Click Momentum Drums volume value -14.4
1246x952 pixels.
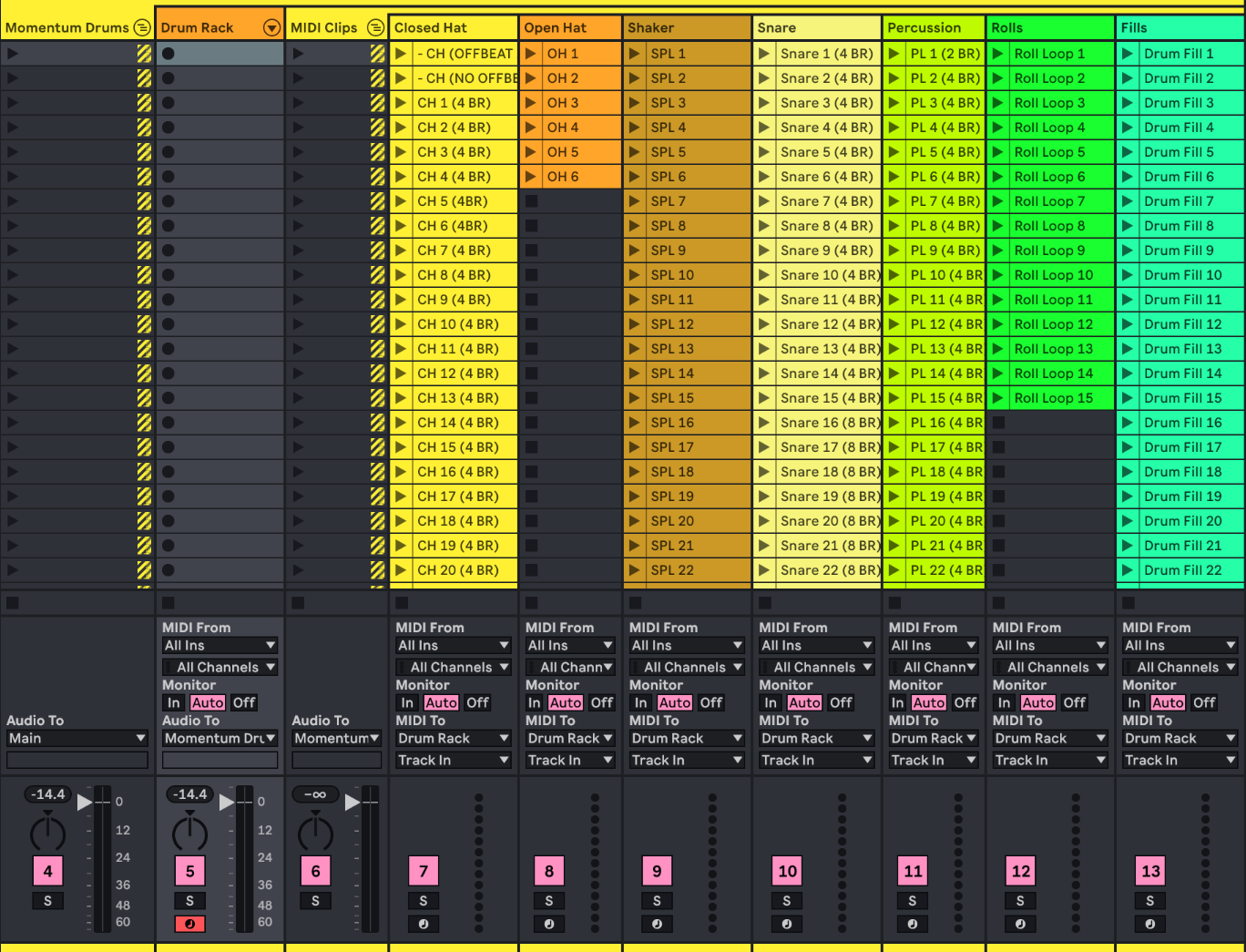coord(48,794)
